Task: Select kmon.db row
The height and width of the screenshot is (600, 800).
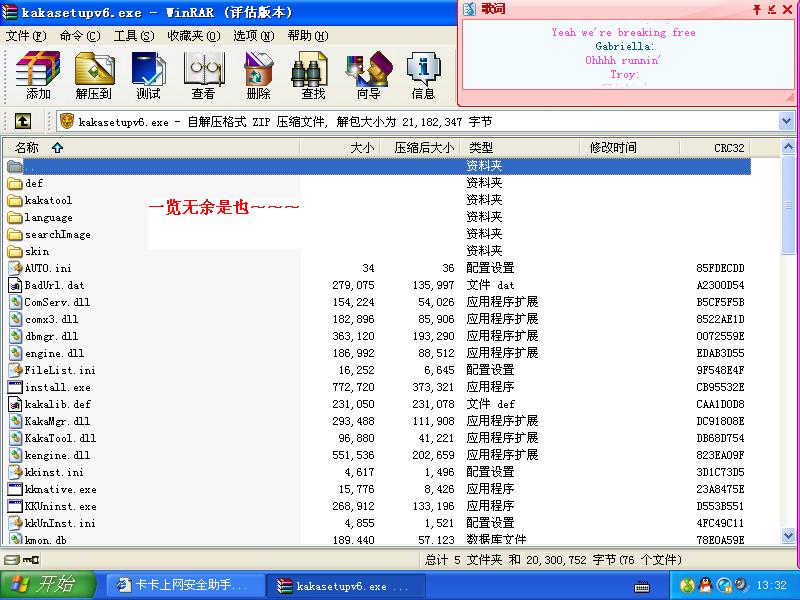Action: 378,539
